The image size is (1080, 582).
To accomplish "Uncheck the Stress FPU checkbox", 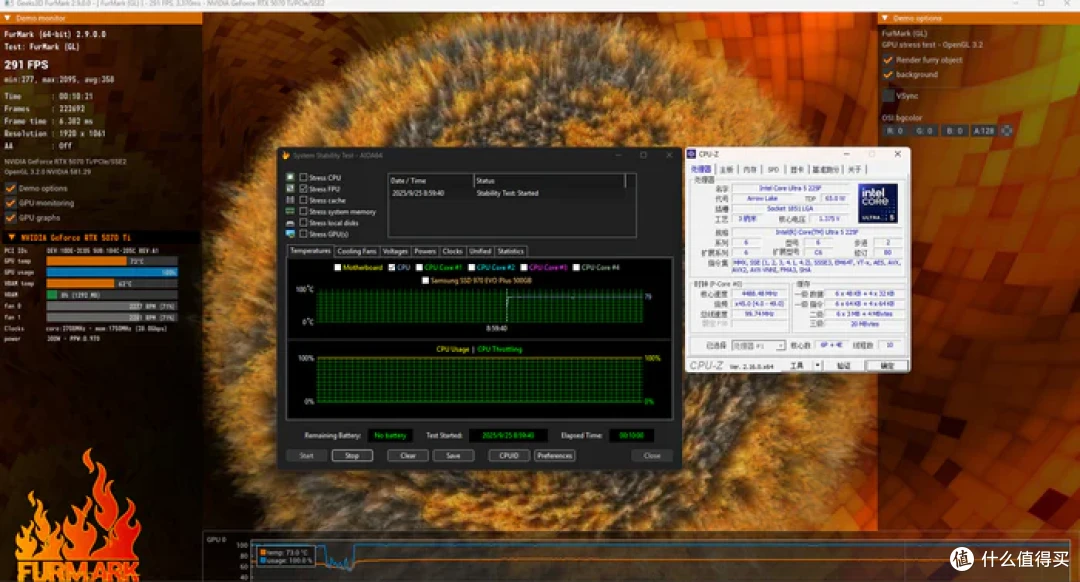I will 303,188.
